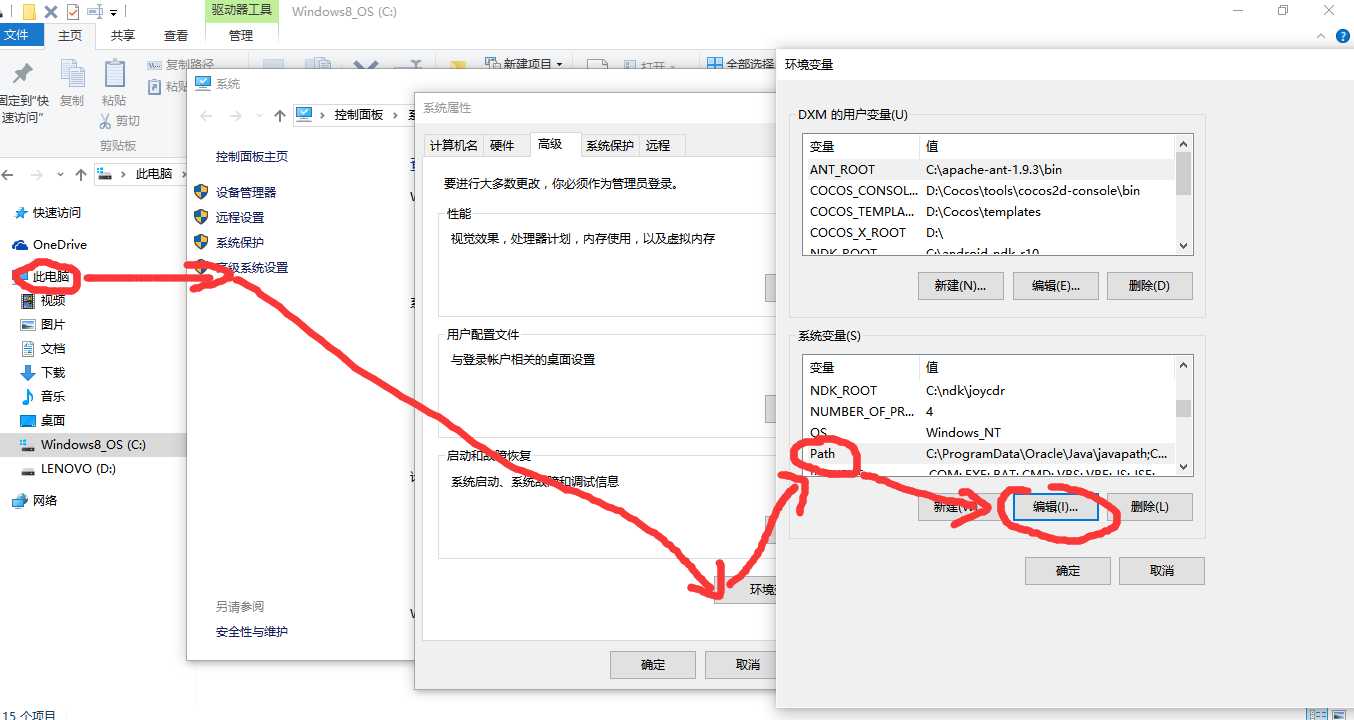Open the quick access toolbar customize arrow

pyautogui.click(x=113, y=12)
